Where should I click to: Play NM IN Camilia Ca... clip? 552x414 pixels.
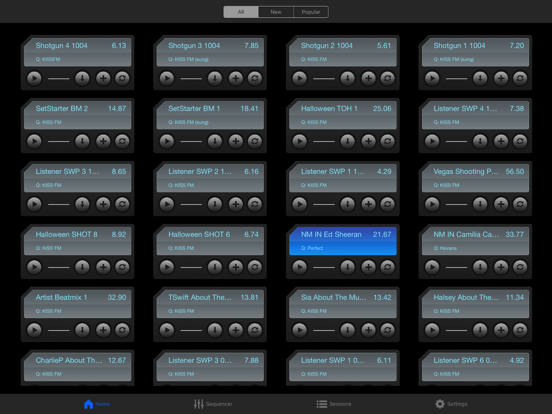click(432, 267)
